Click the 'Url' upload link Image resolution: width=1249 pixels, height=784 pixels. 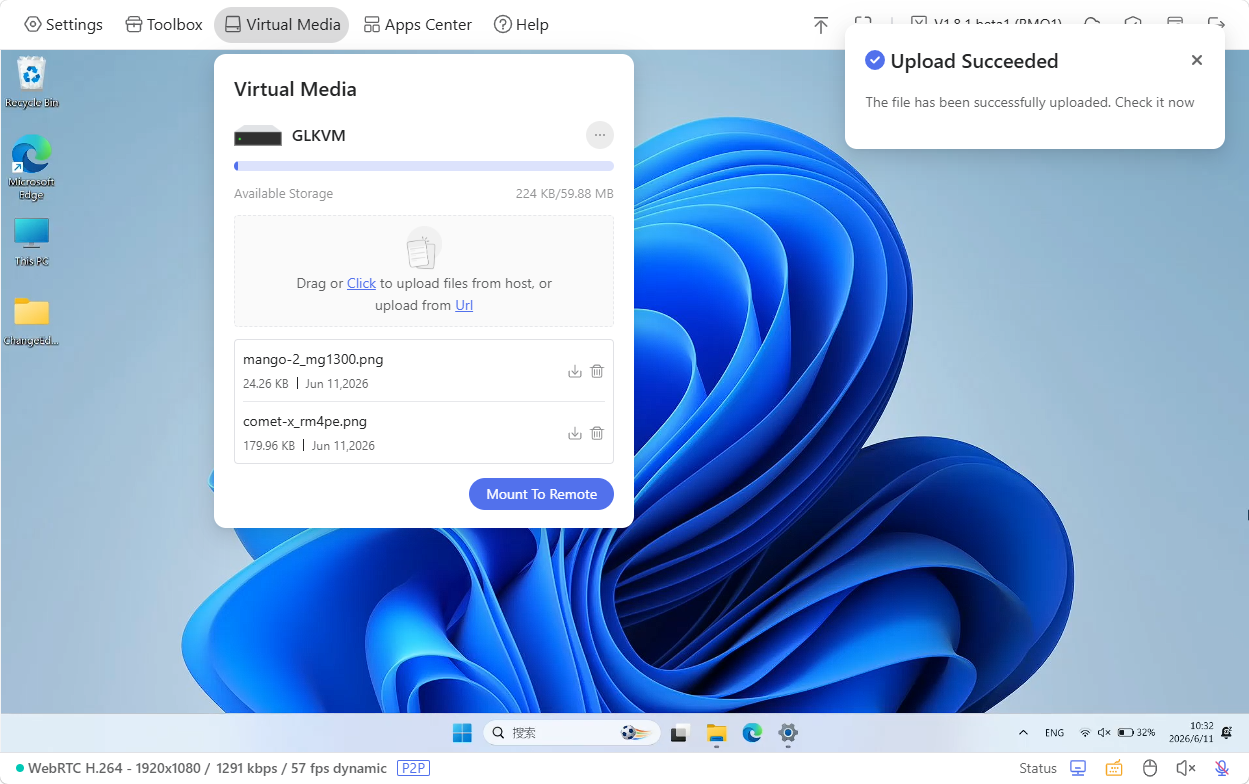[464, 305]
